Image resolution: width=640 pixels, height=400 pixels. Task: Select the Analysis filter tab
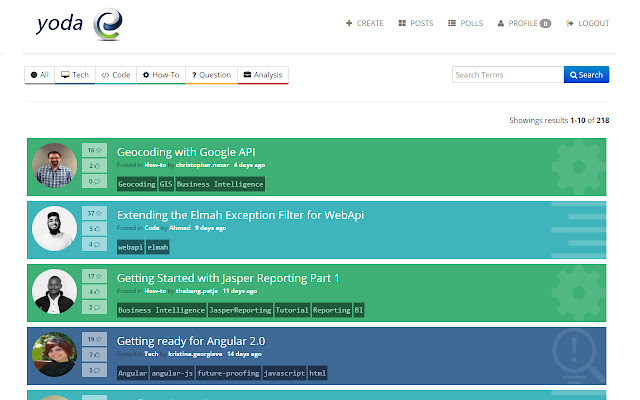263,75
